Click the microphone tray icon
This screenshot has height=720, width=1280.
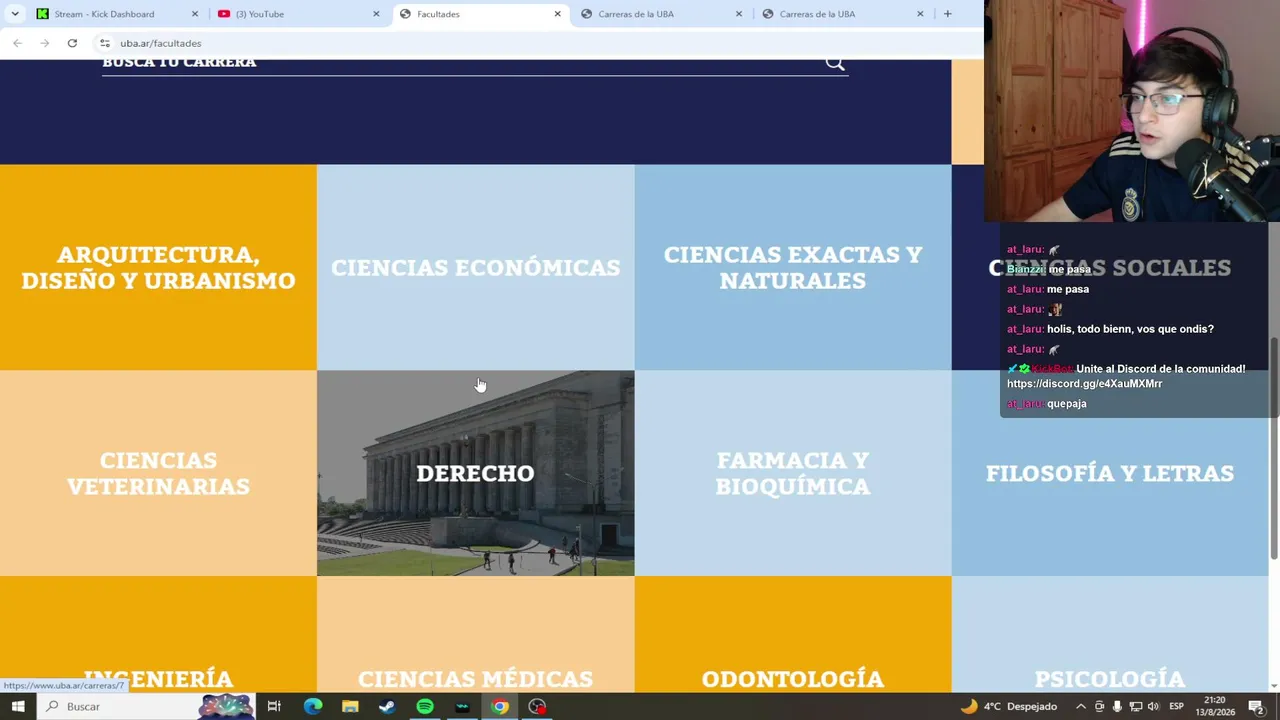[1117, 706]
